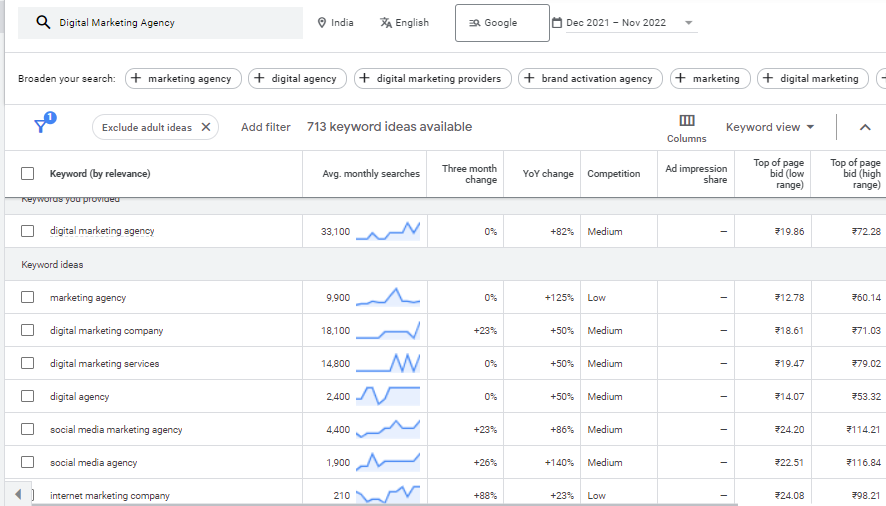Sort by the Competition column header
Image resolution: width=886 pixels, height=506 pixels.
[x=613, y=174]
